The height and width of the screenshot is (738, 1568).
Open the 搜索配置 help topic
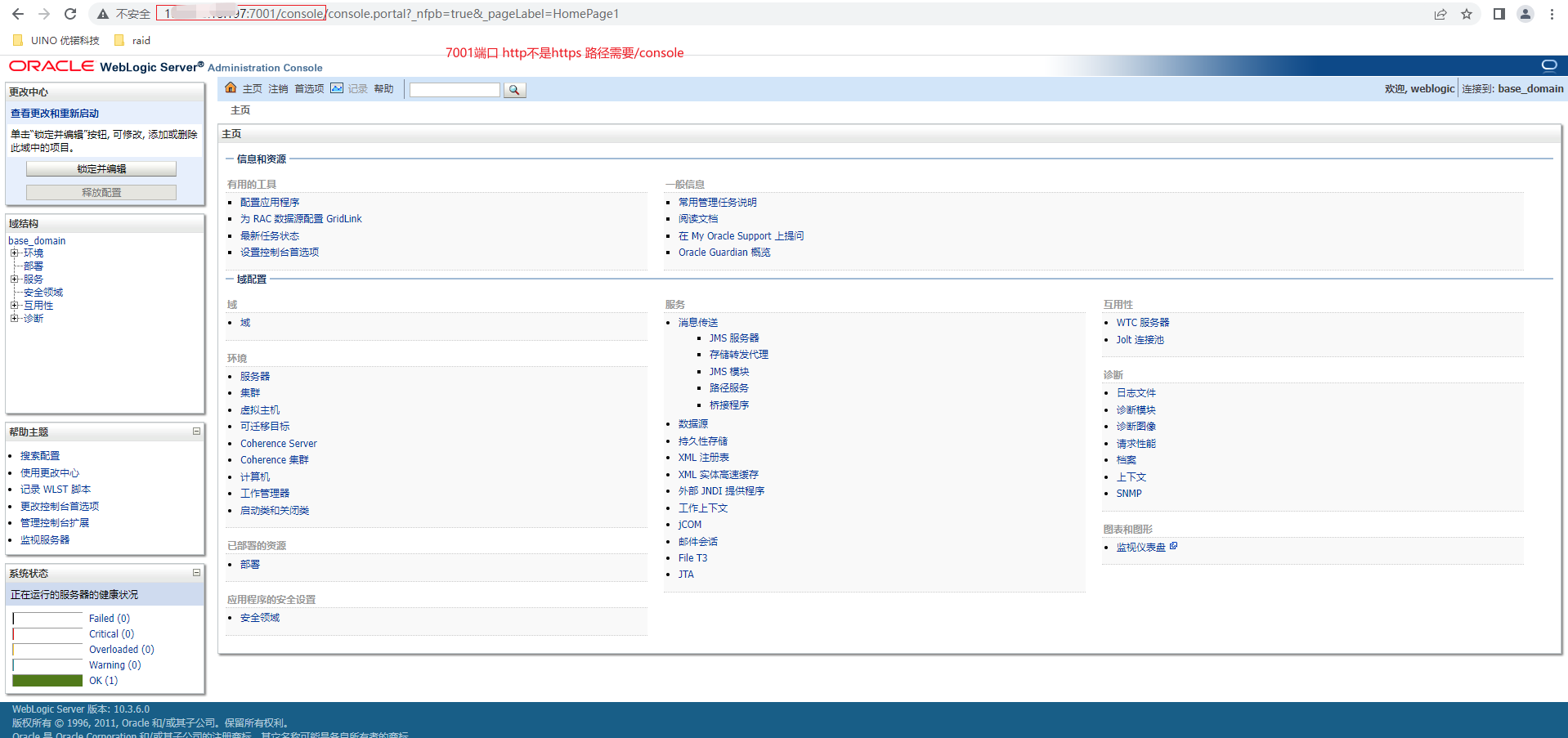tap(40, 456)
